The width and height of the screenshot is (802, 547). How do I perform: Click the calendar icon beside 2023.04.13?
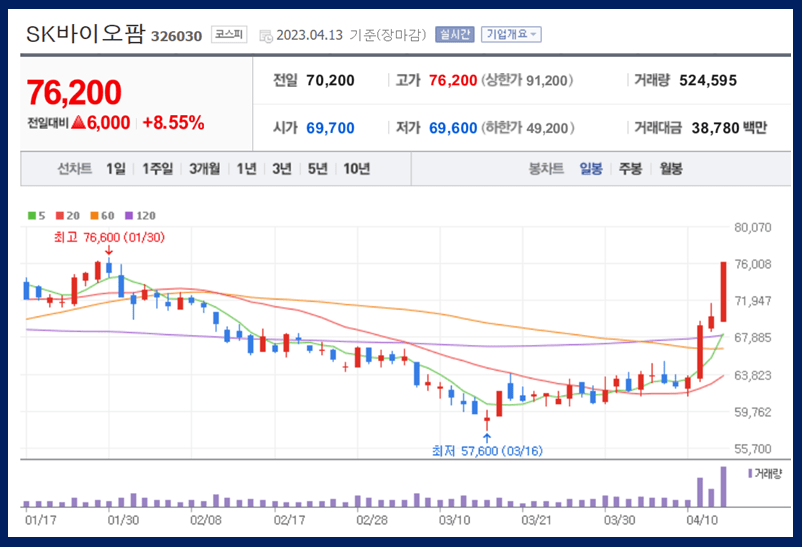(266, 36)
